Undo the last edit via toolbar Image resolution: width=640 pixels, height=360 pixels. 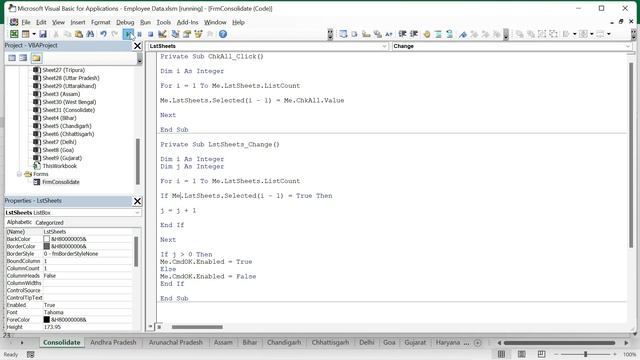point(104,34)
